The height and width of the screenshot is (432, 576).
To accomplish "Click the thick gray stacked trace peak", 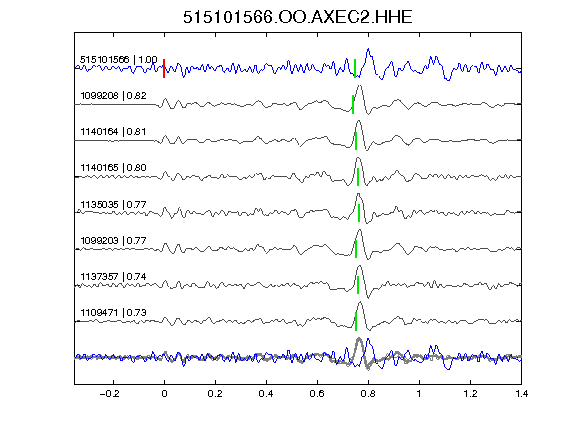I will tap(359, 340).
